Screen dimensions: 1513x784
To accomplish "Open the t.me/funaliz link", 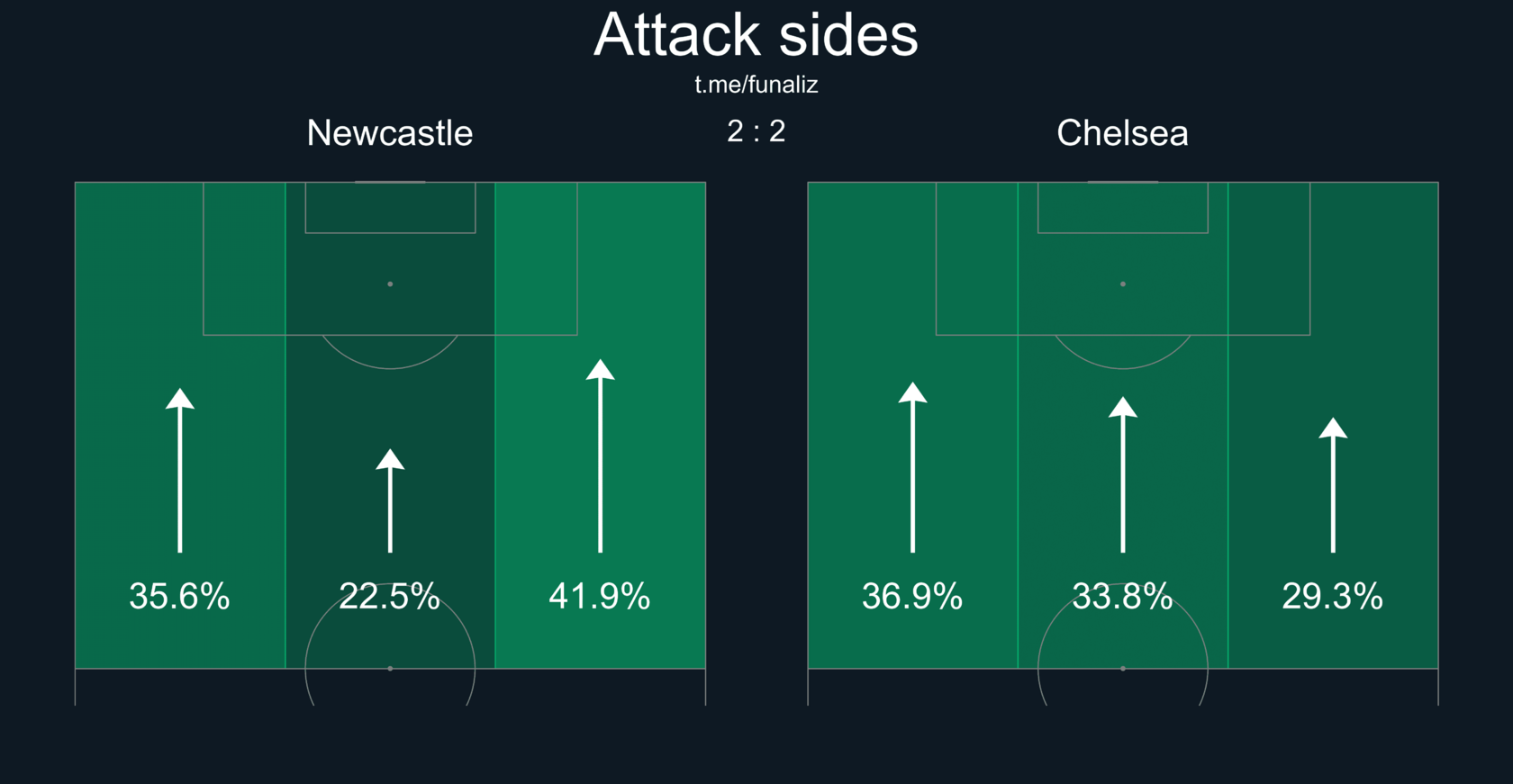I will click(x=756, y=85).
